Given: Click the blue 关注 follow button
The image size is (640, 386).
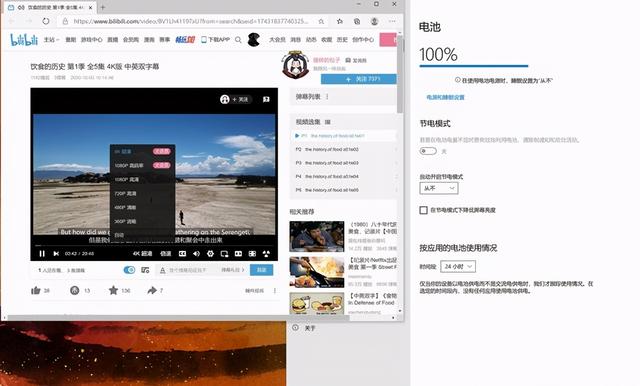Looking at the screenshot, I should [359, 79].
